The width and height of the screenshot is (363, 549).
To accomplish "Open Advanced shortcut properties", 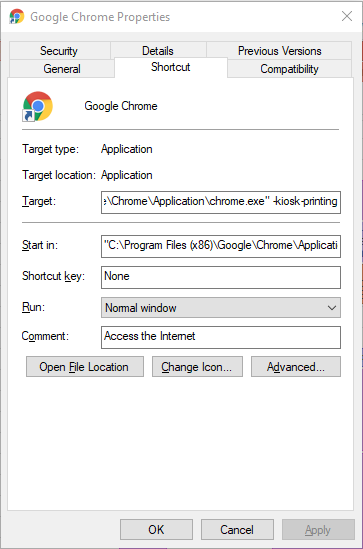I will tap(296, 367).
